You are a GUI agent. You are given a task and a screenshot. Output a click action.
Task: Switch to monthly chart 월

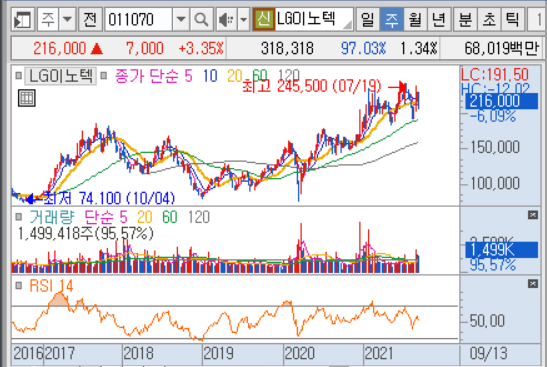tap(415, 20)
